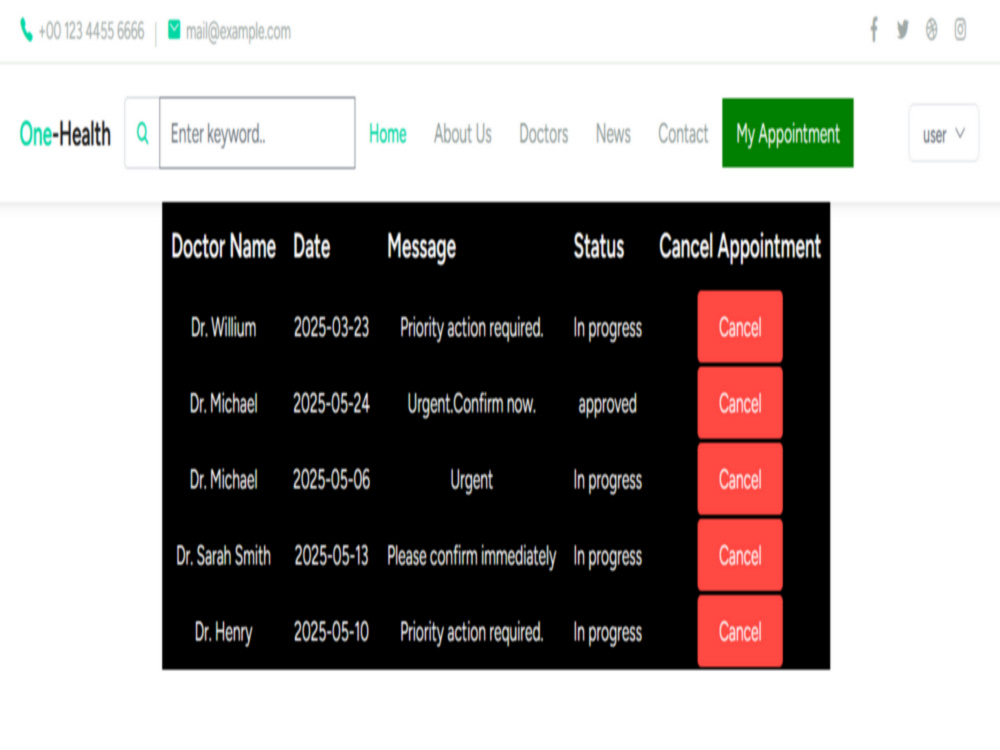Viewport: 1000px width, 750px height.
Task: Click the Urgent message on 2025-05-06 row
Action: click(471, 480)
